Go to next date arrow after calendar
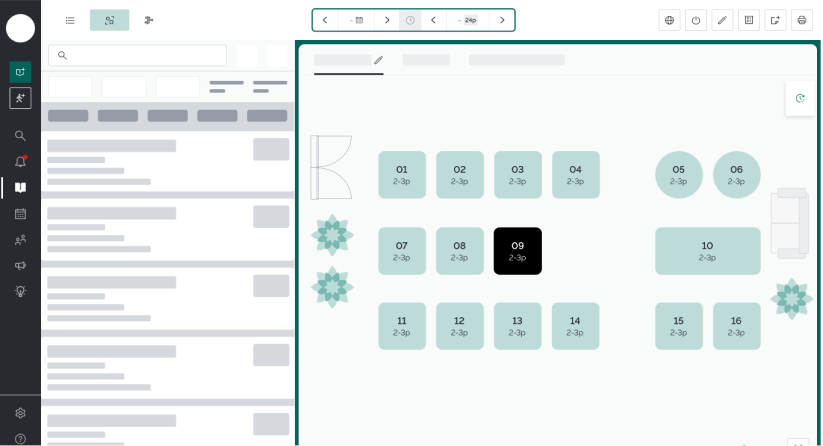The width and height of the screenshot is (823, 446). (x=387, y=20)
